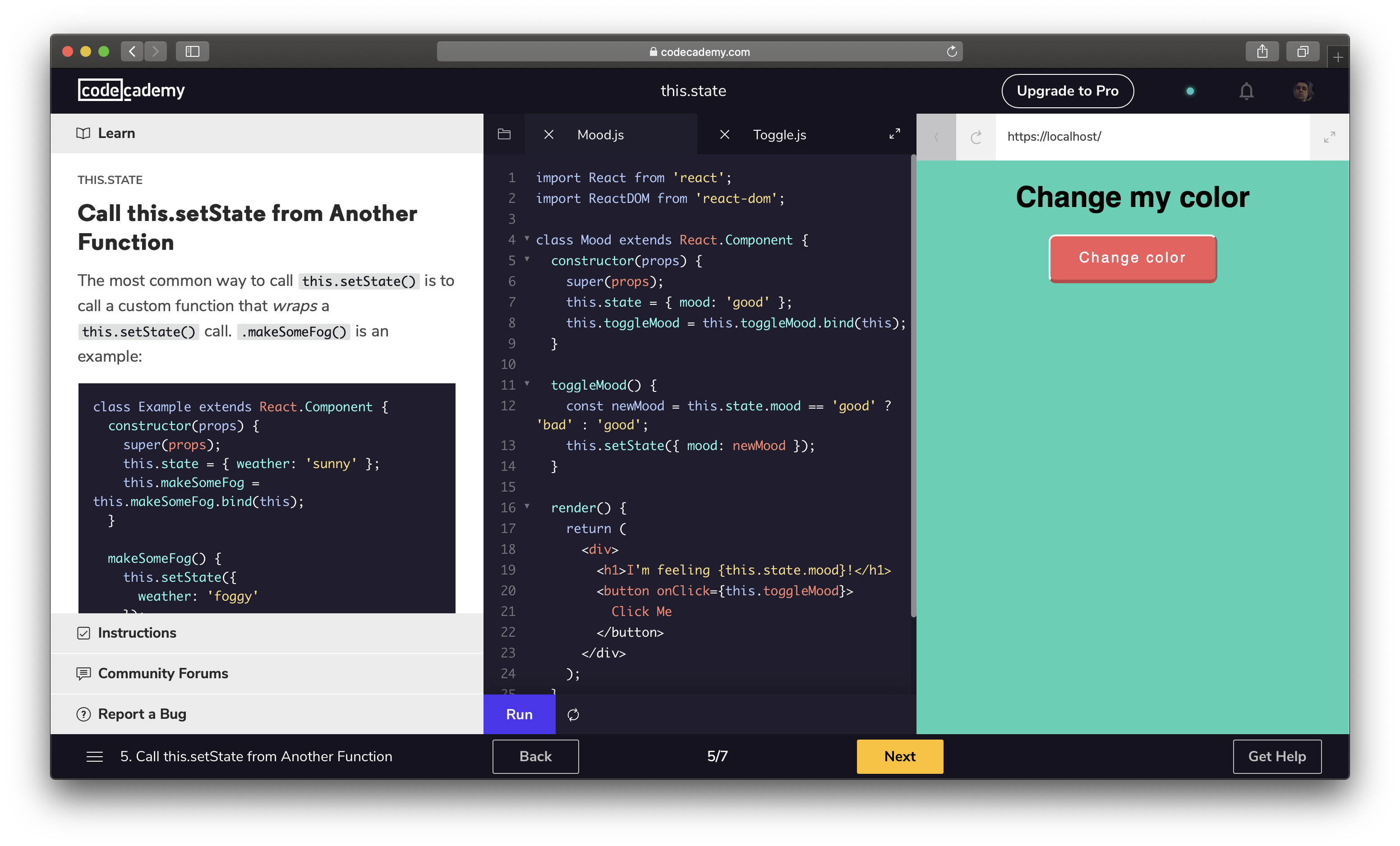Open the lesson syllabus hamburger menu
Viewport: 1400px width, 846px height.
click(x=94, y=756)
